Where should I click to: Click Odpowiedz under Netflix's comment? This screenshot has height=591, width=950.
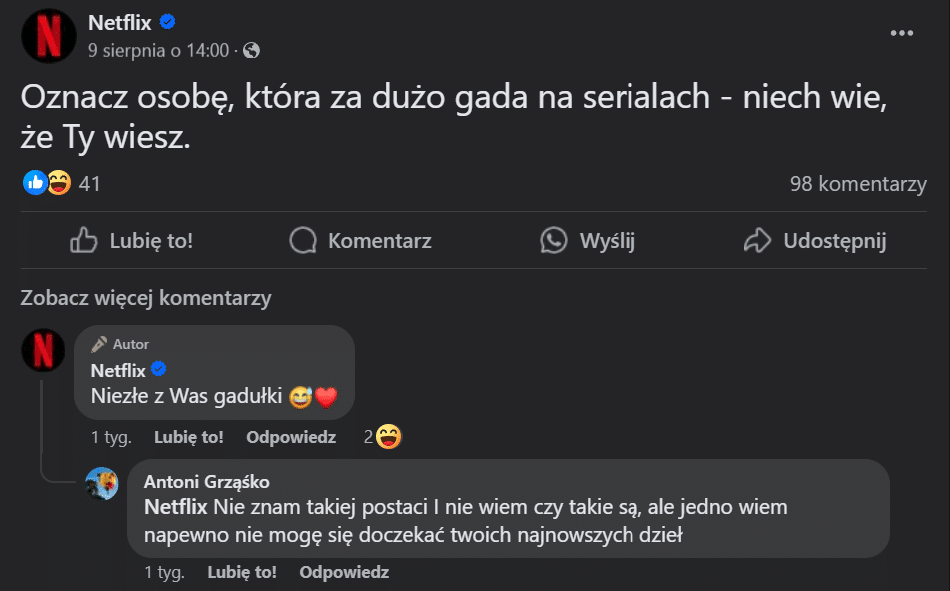(290, 437)
